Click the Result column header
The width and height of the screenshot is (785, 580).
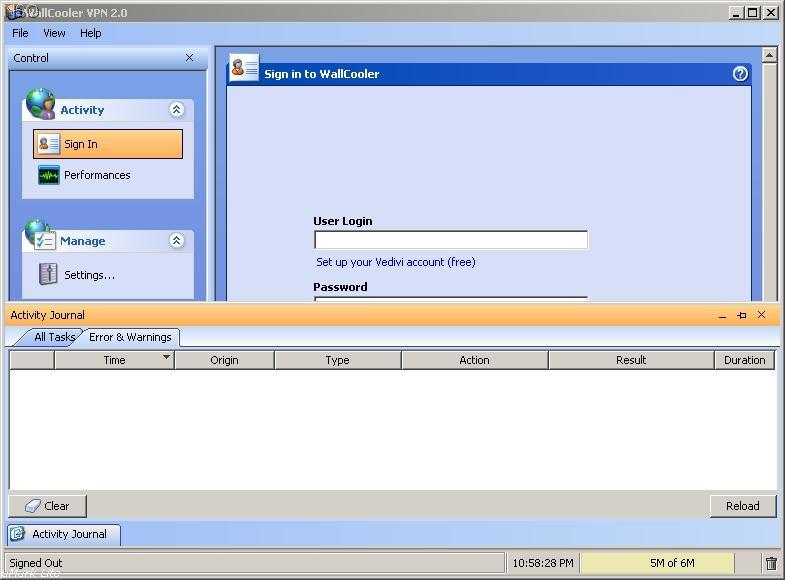coord(631,360)
